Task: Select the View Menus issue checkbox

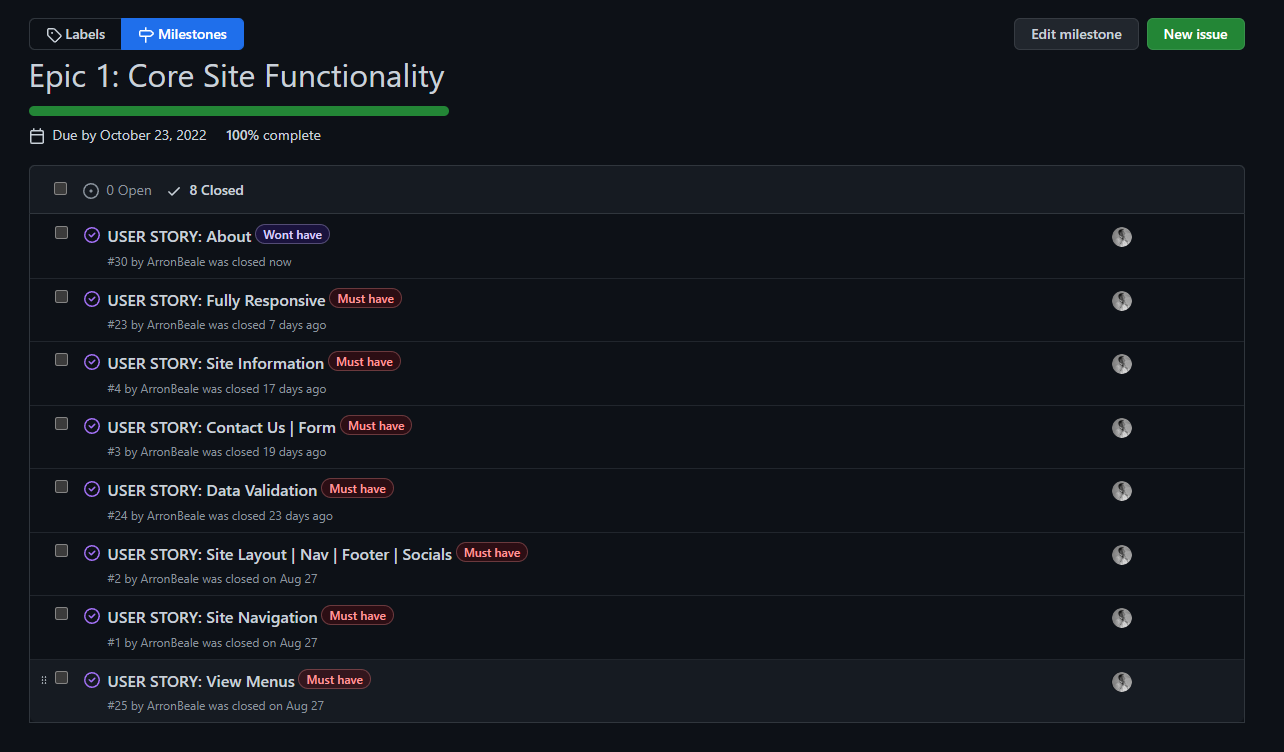Action: (x=61, y=678)
